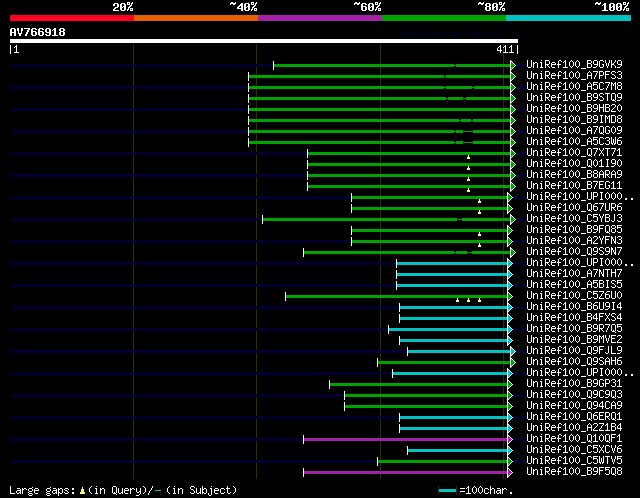Click the UniRef100_Q9C9Q3 label
The height and width of the screenshot is (498, 640).
pos(574,395)
